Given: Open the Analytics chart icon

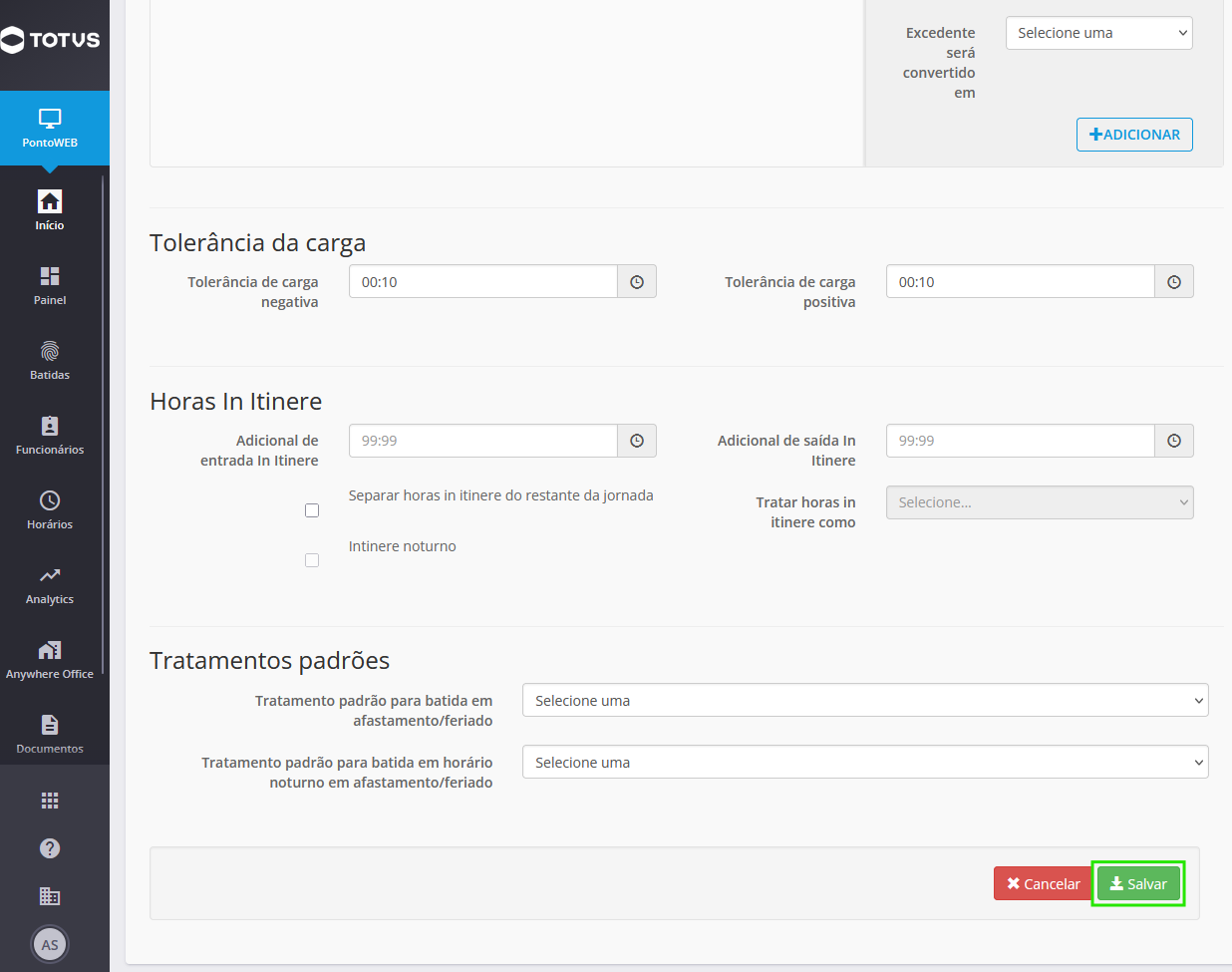Looking at the screenshot, I should coord(50,575).
